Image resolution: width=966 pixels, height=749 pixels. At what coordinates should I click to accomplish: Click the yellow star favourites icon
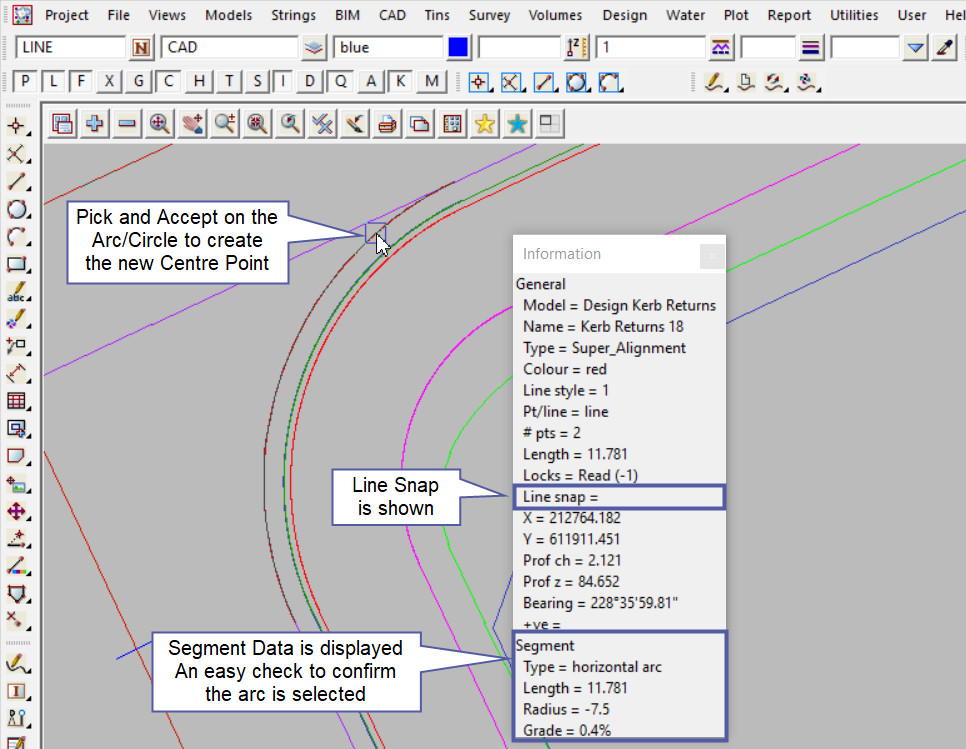pyautogui.click(x=485, y=123)
